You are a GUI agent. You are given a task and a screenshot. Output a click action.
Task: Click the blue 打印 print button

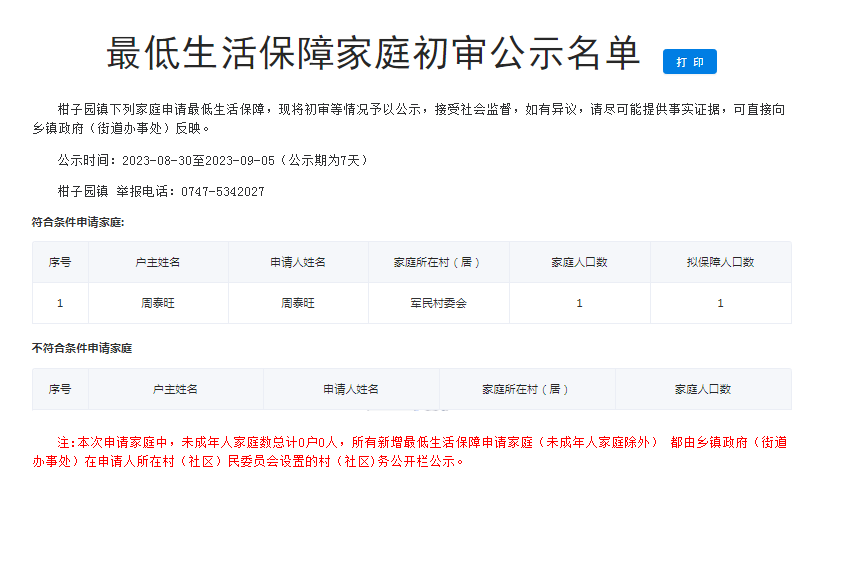coord(689,62)
